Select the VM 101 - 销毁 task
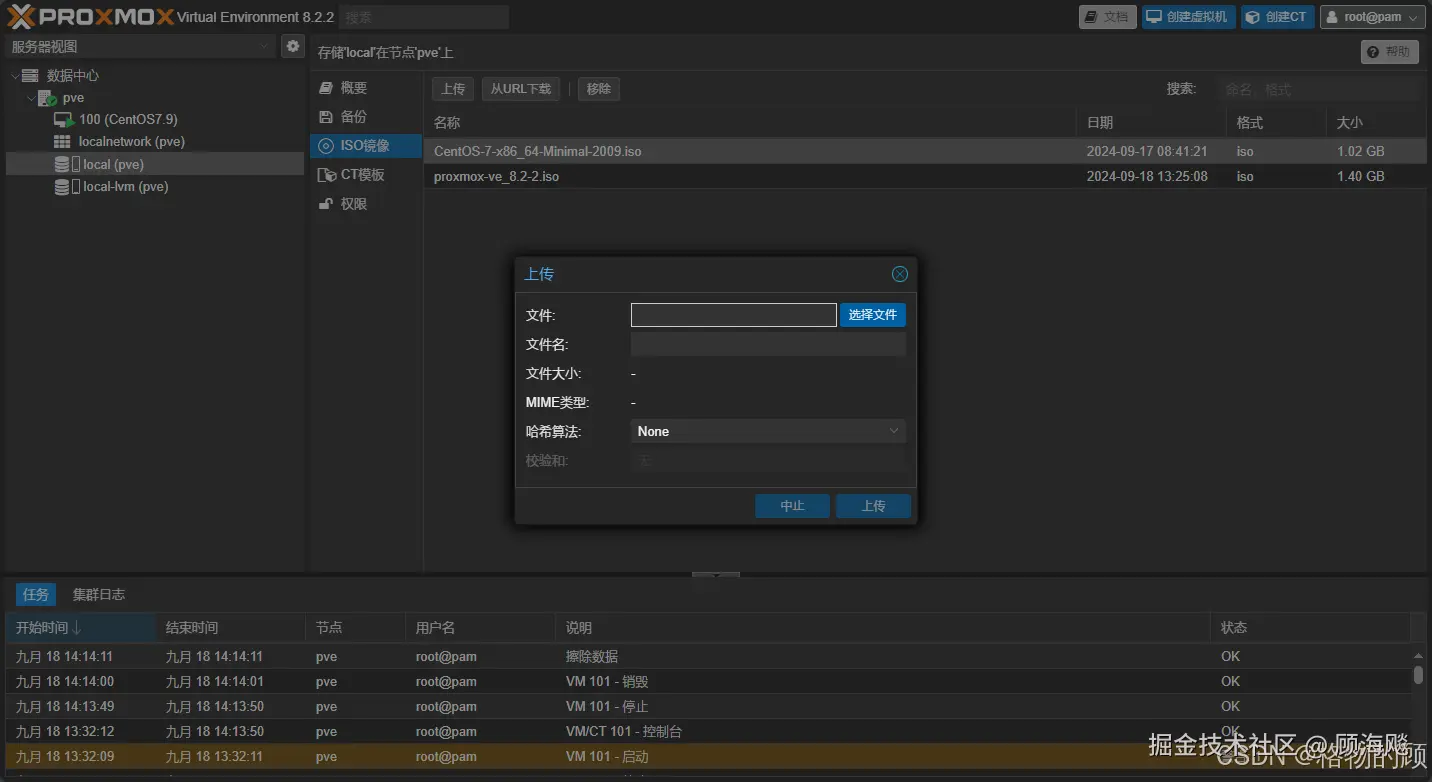The image size is (1432, 782). coord(708,682)
